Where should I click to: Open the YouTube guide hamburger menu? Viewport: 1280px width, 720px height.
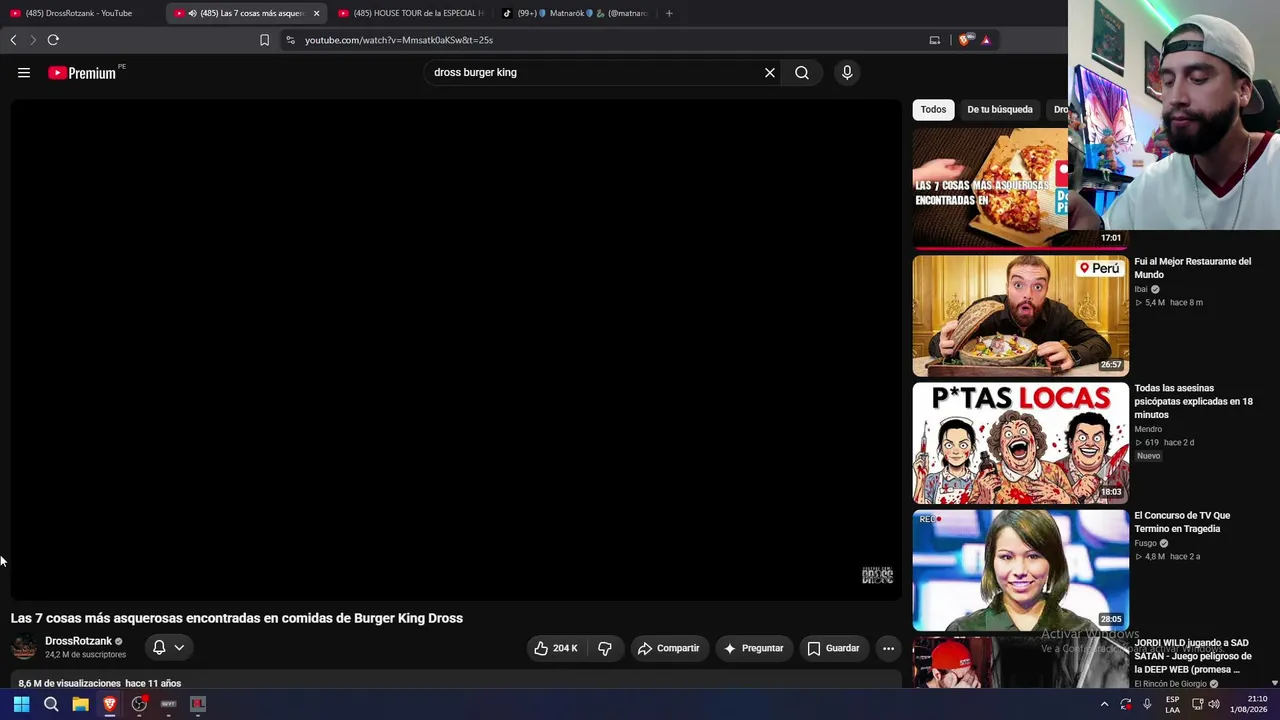click(24, 72)
